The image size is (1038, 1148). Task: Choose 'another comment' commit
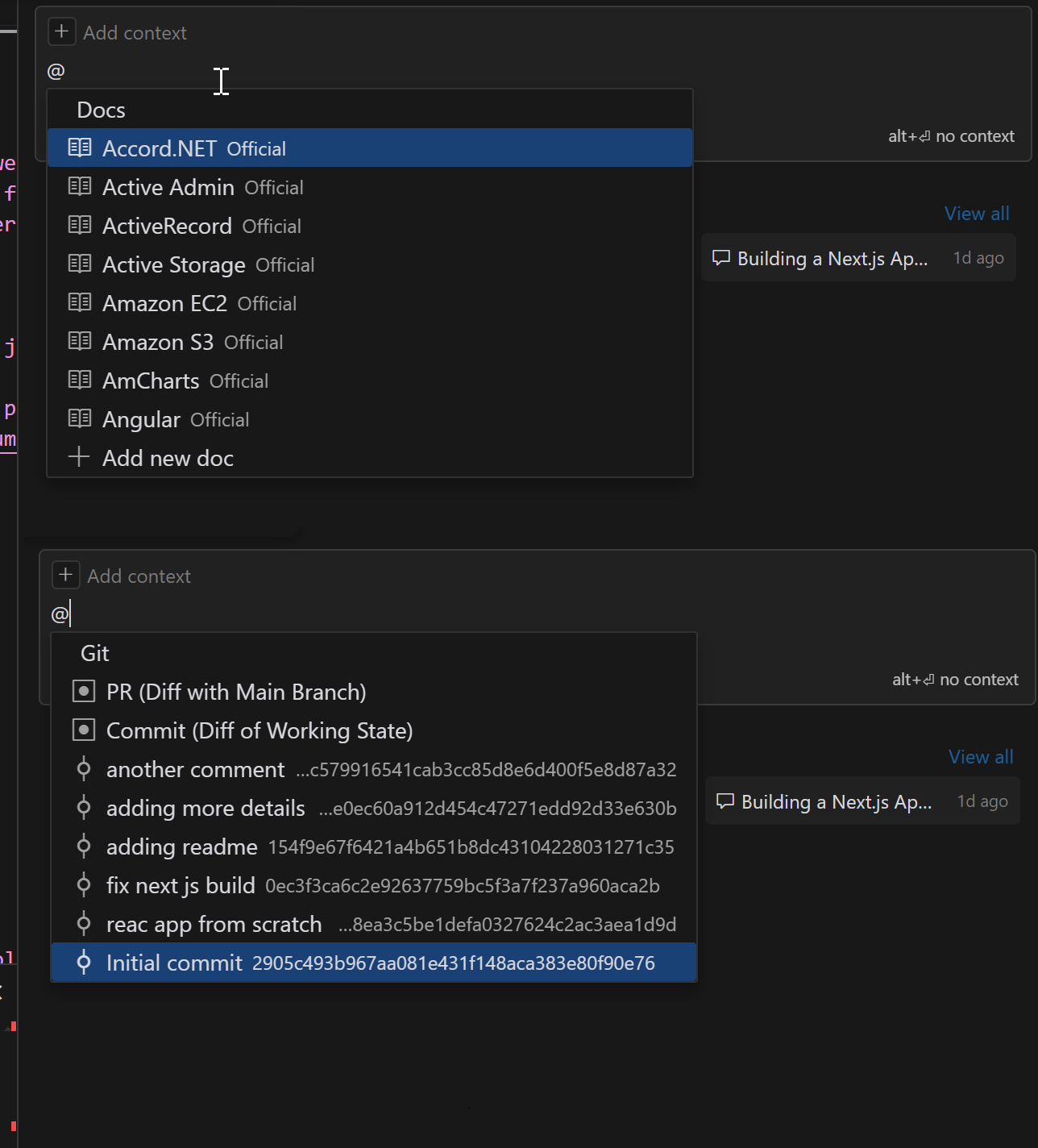[374, 769]
